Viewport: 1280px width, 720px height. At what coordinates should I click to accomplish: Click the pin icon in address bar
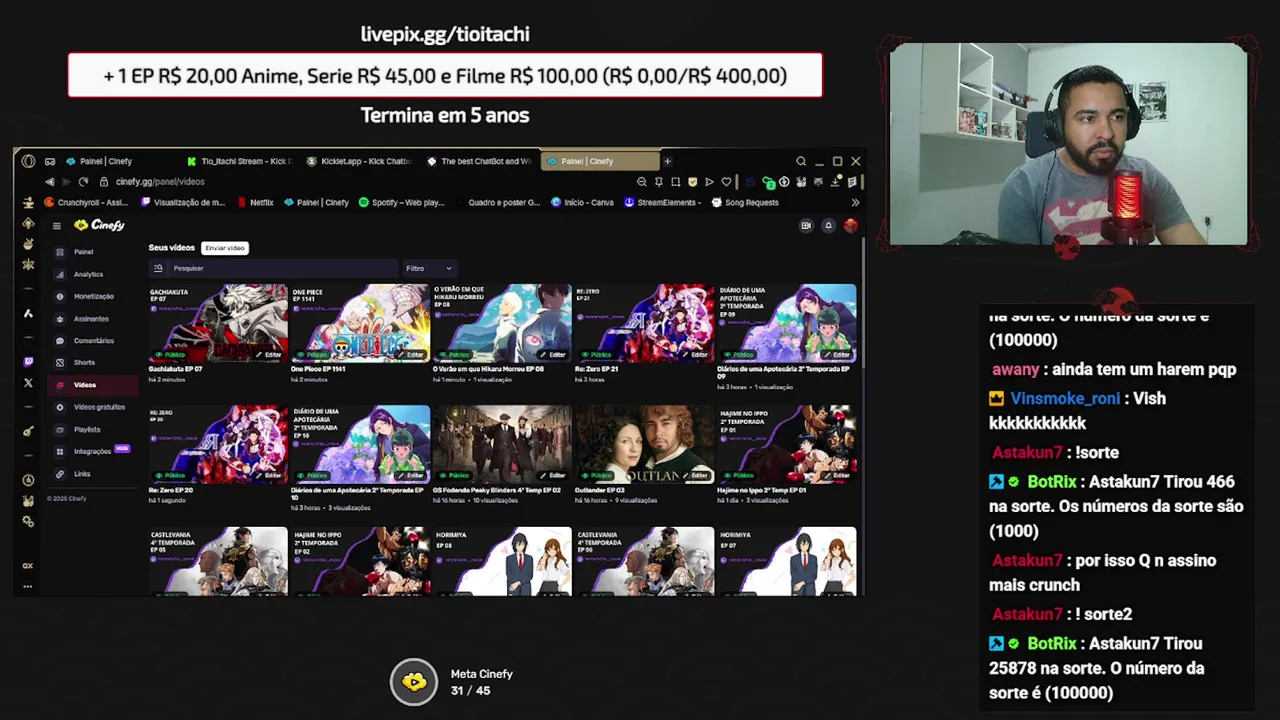point(659,182)
